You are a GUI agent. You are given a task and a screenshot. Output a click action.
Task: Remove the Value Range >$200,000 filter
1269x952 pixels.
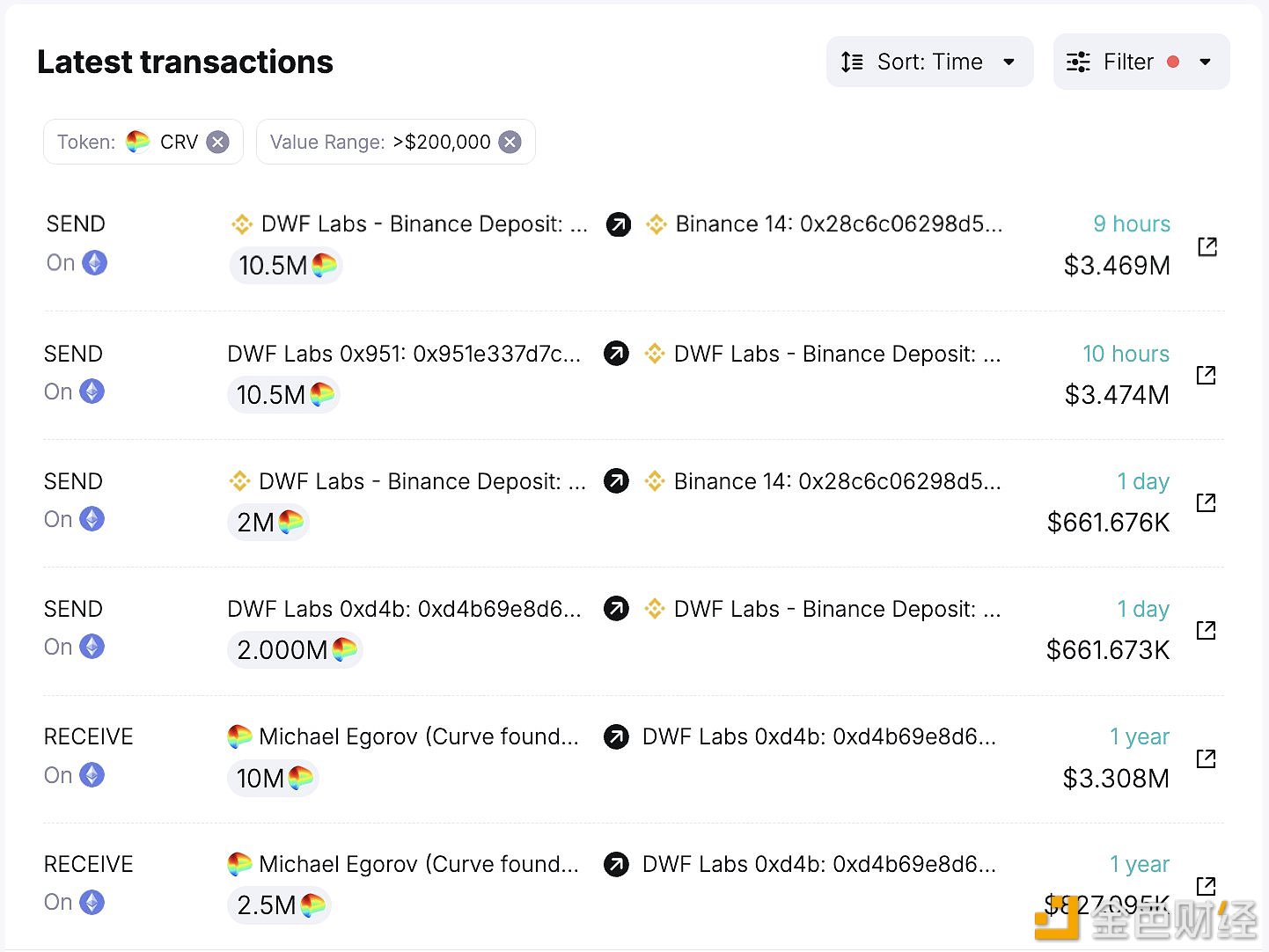click(x=510, y=142)
